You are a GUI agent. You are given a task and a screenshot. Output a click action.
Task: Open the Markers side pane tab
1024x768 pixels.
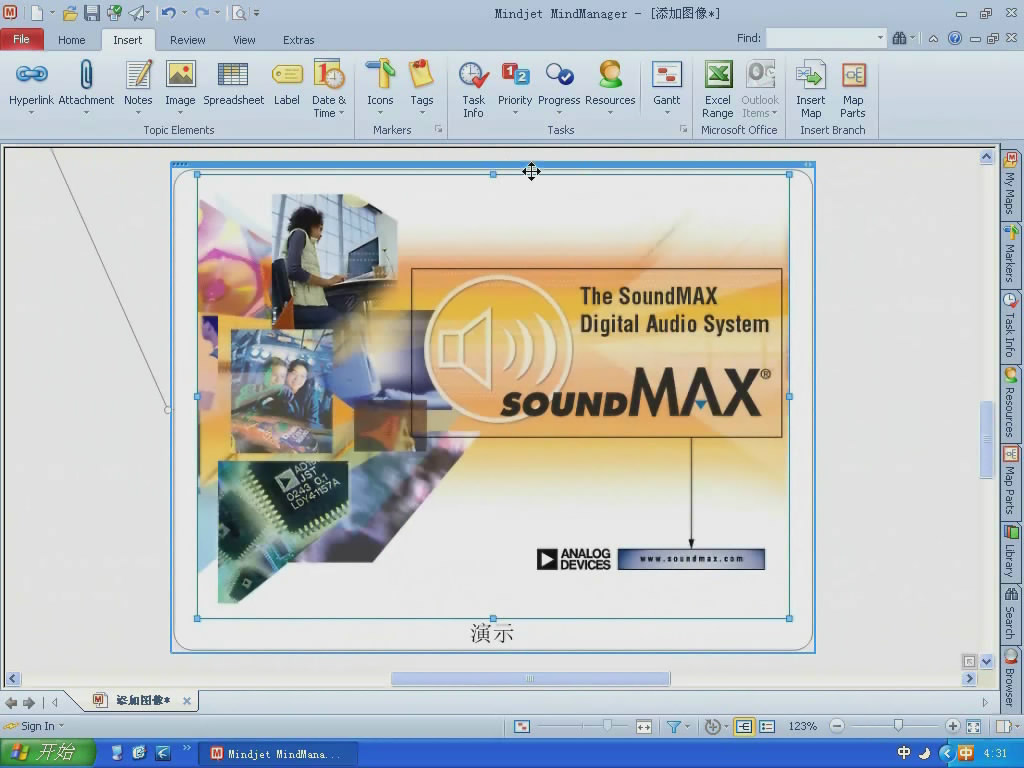(x=1010, y=256)
